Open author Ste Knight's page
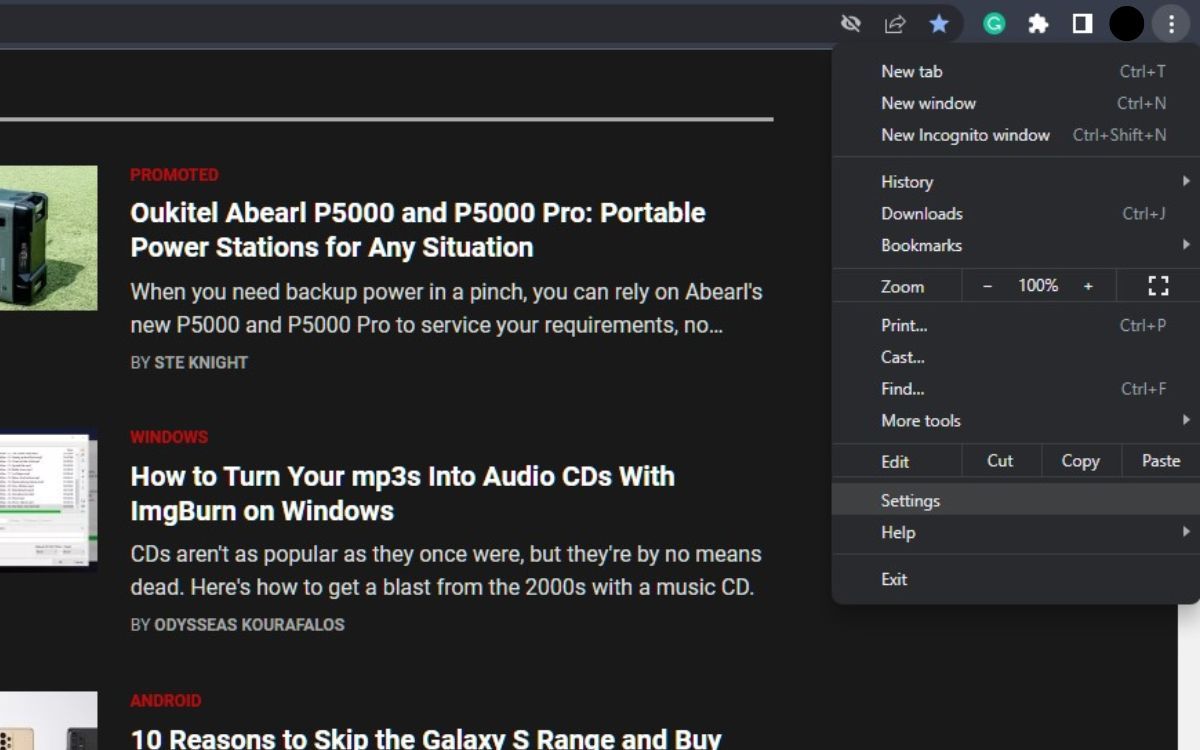This screenshot has width=1200, height=750. point(201,362)
